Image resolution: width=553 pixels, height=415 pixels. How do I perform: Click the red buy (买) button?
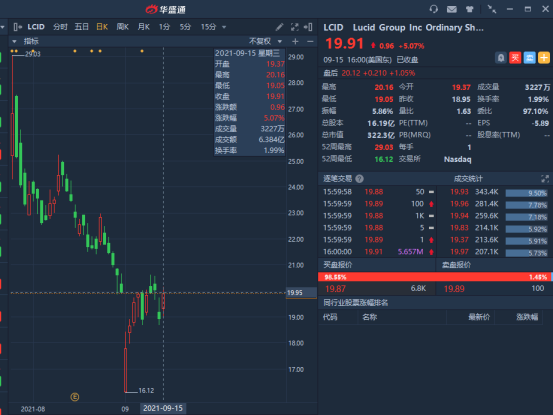click(515, 57)
